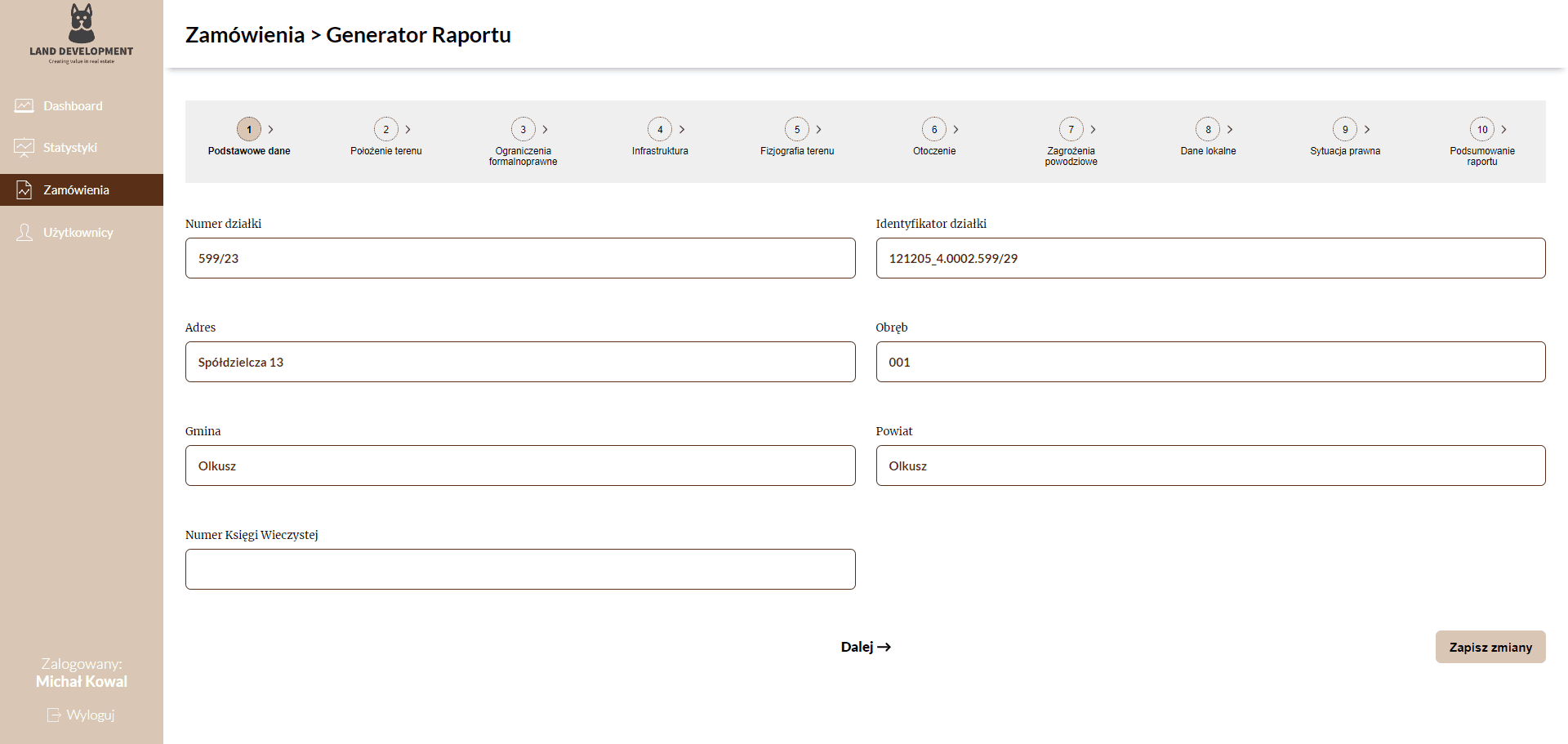Select step 1 circle Podstawowe dane
The height and width of the screenshot is (744, 1568).
[249, 129]
